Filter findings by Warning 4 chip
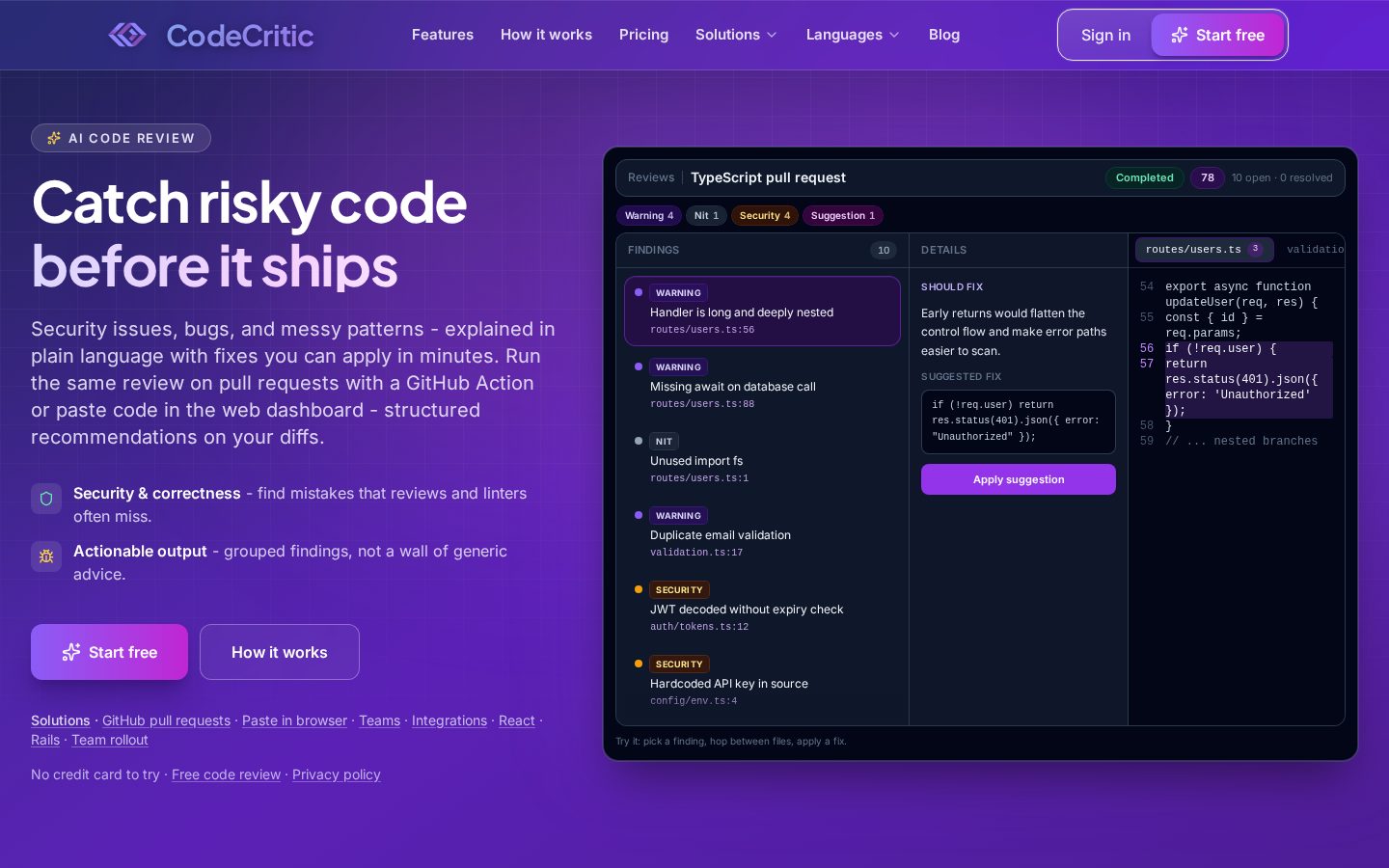Screen dimensions: 1389x868 pyautogui.click(x=649, y=216)
